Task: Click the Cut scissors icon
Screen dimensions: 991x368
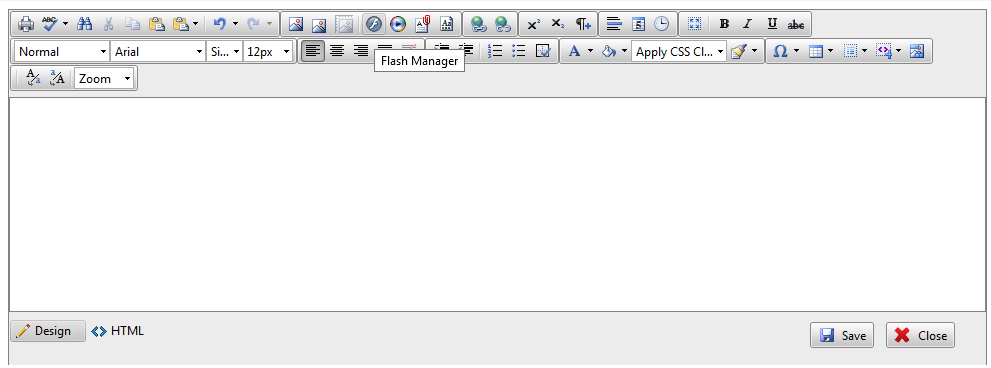Action: point(108,24)
